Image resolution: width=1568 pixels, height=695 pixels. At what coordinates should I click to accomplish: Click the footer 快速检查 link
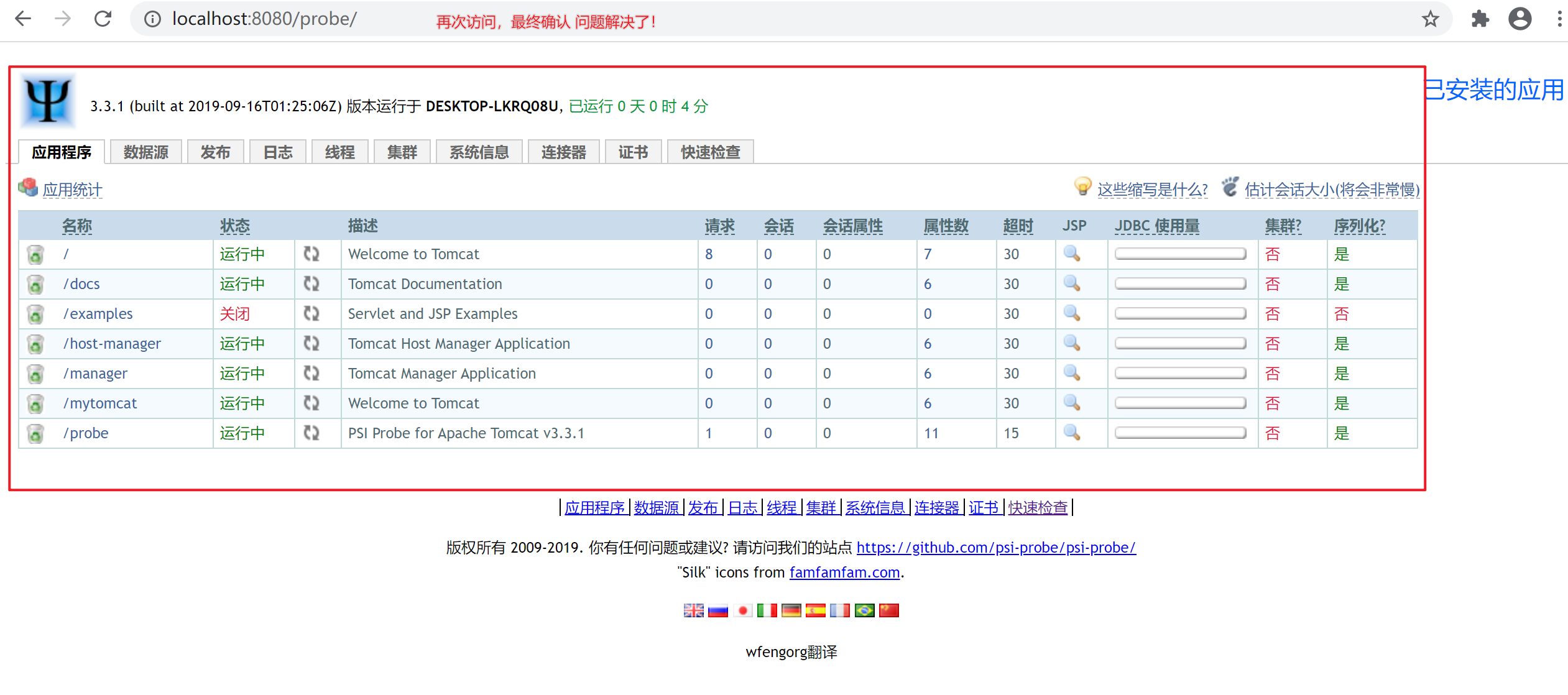coord(1038,508)
